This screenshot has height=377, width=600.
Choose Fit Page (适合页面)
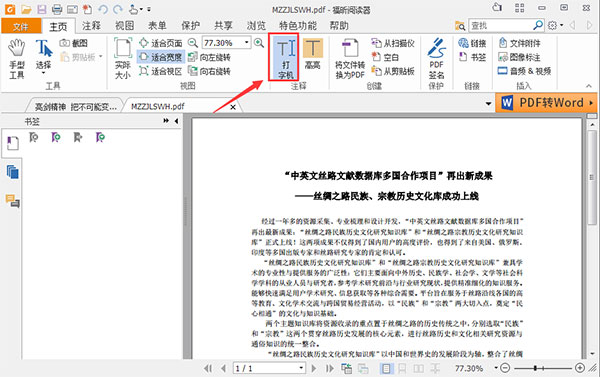click(161, 43)
